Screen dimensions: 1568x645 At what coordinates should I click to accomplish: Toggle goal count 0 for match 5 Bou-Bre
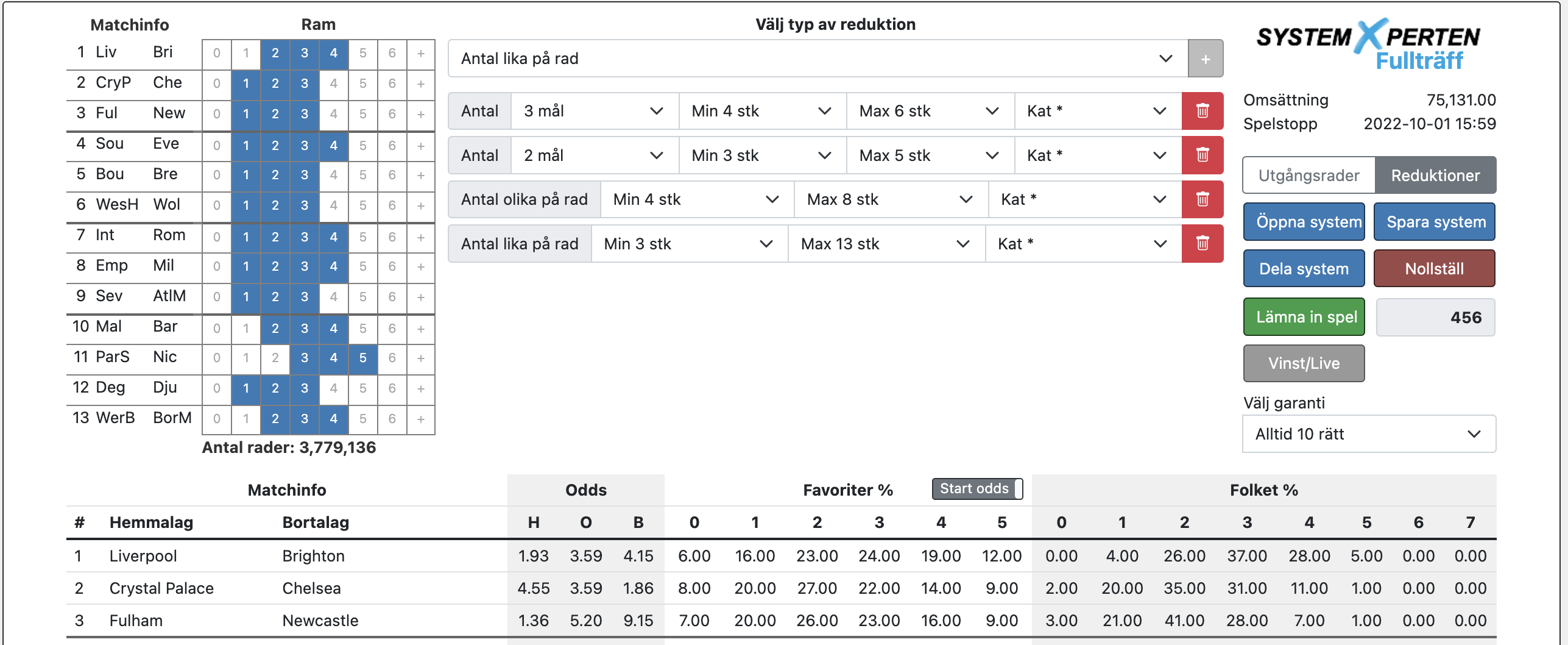(217, 175)
